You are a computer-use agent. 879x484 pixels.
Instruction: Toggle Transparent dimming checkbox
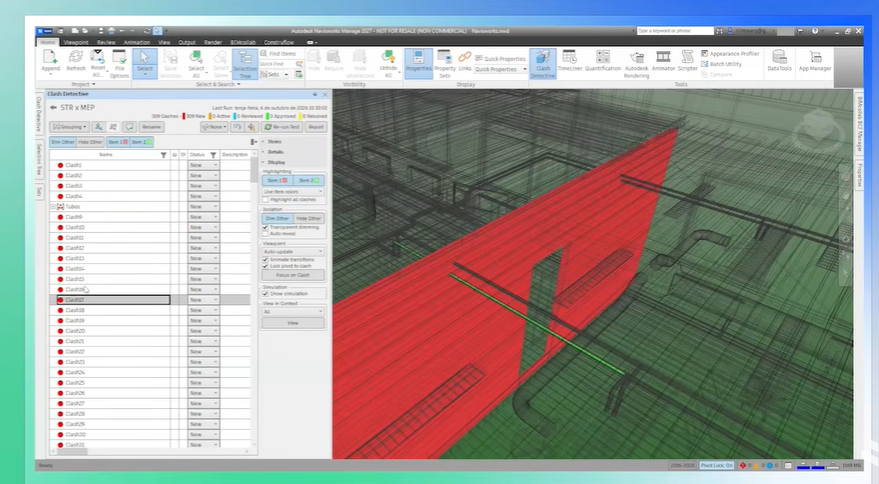266,227
